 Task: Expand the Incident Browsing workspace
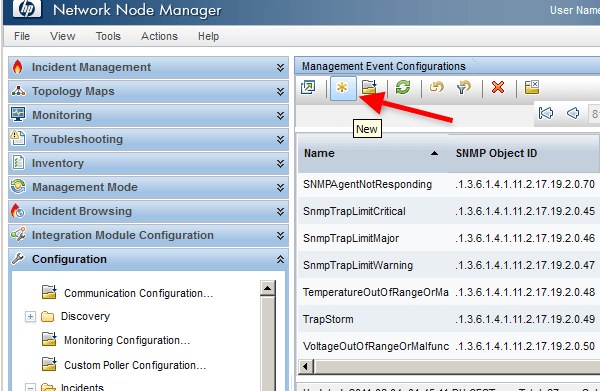(280, 212)
